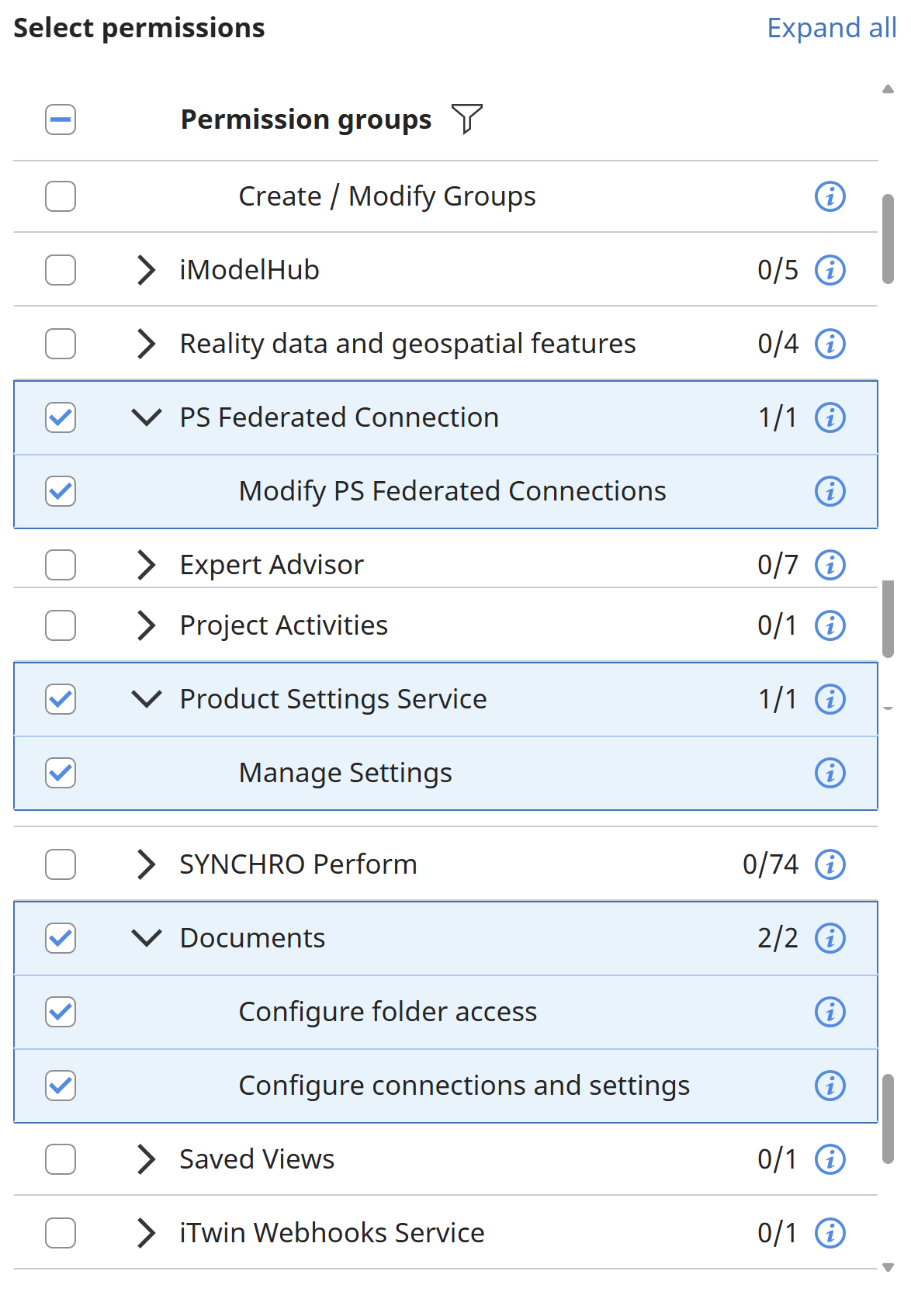This screenshot has height=1316, width=911.
Task: View info for SYNCHRO Perform
Action: point(830,864)
